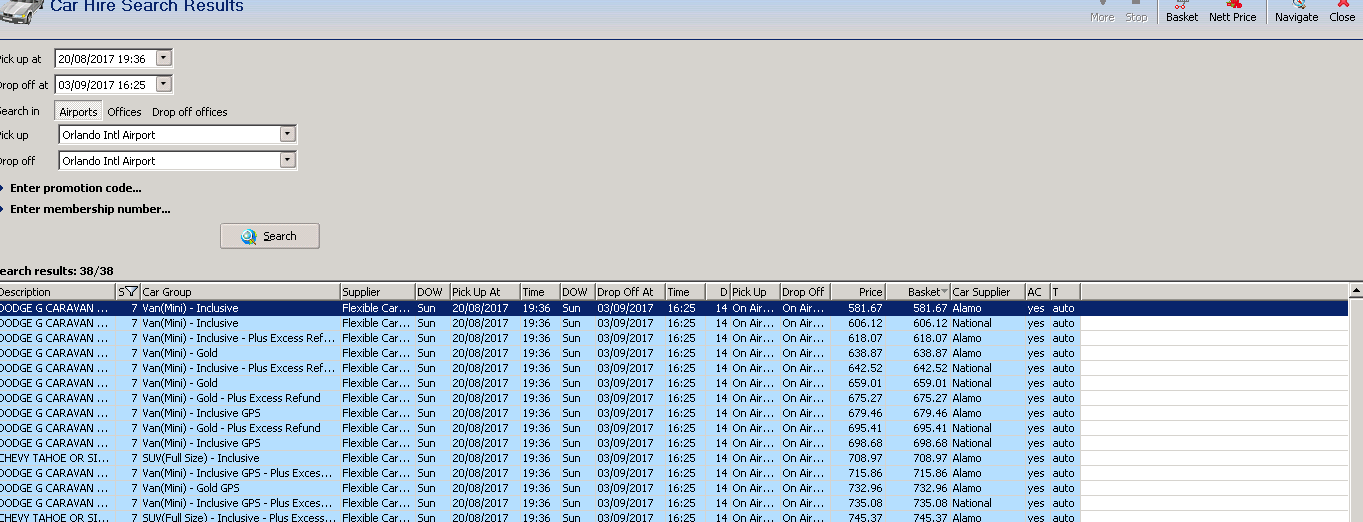Expand the Drop off location dropdown

tap(288, 160)
